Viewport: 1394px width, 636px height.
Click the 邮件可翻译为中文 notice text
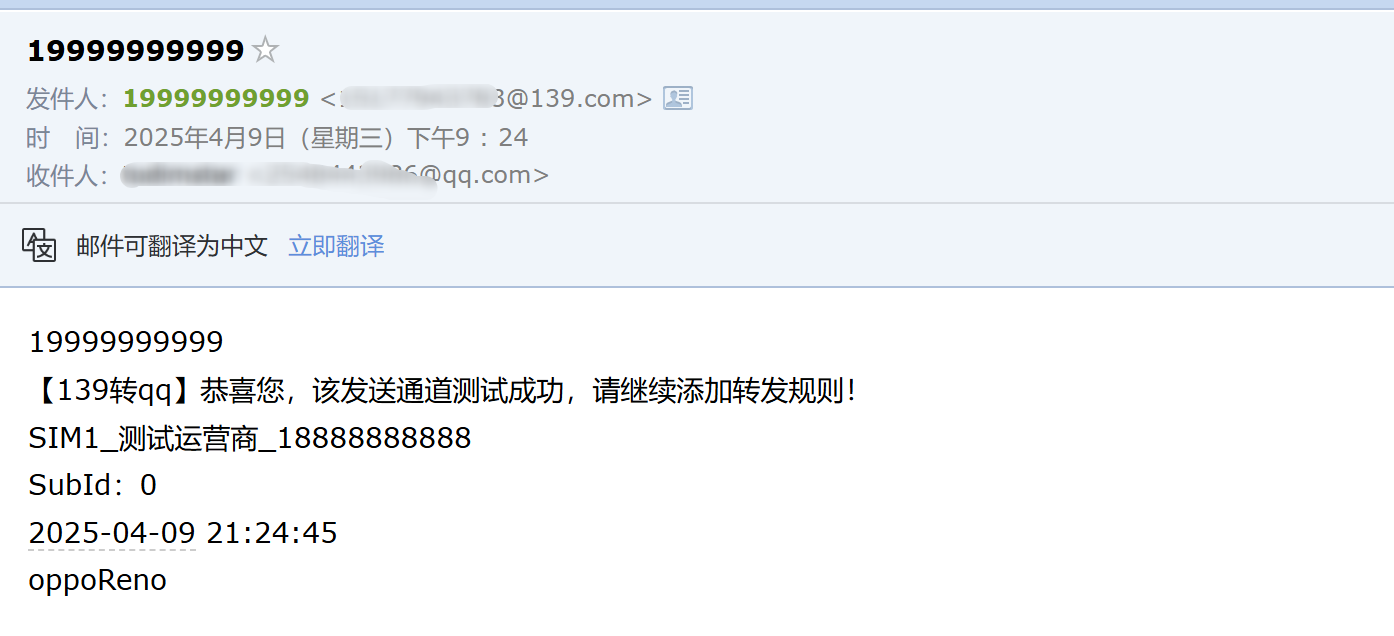[x=172, y=246]
